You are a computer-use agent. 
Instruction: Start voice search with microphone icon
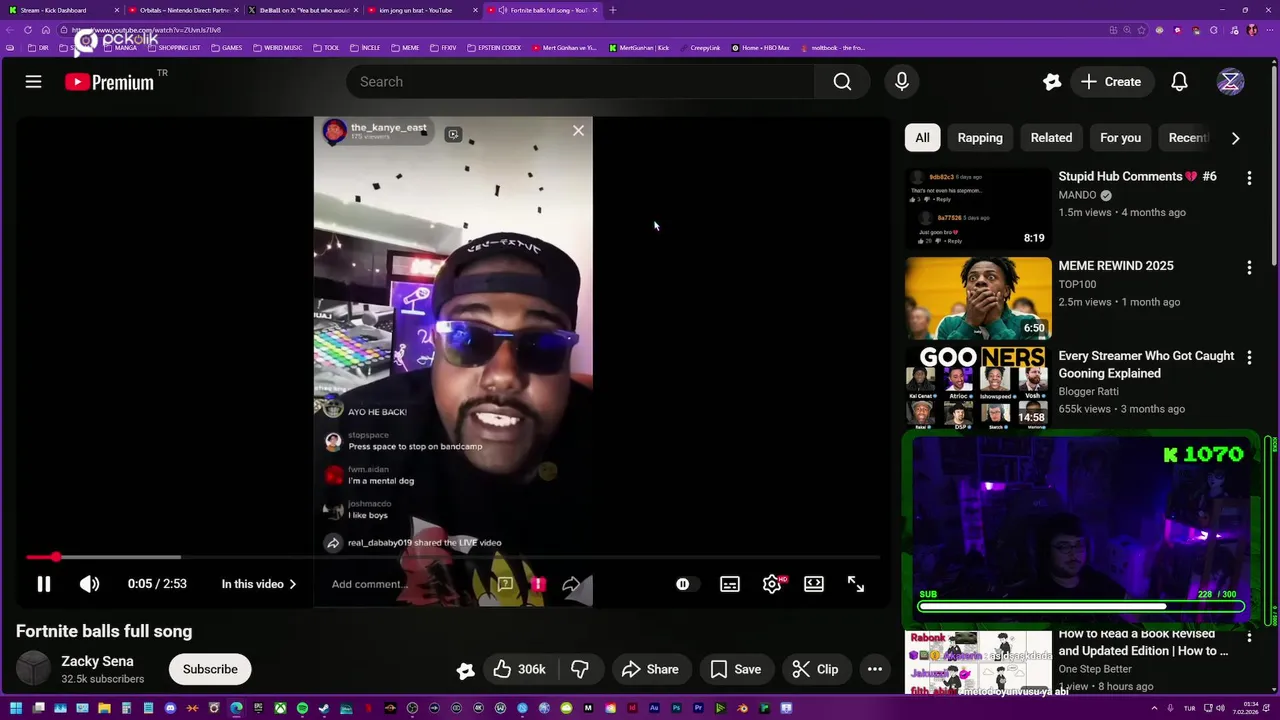click(x=901, y=82)
